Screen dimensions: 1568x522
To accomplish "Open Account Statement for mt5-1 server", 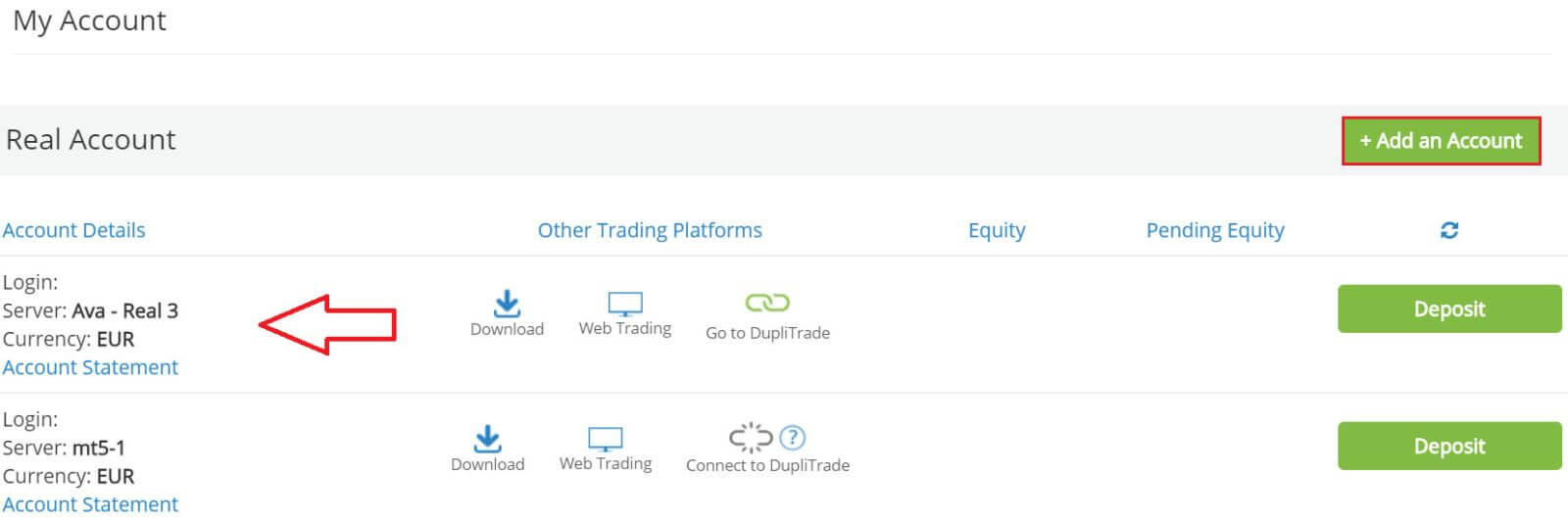I will pyautogui.click(x=90, y=504).
